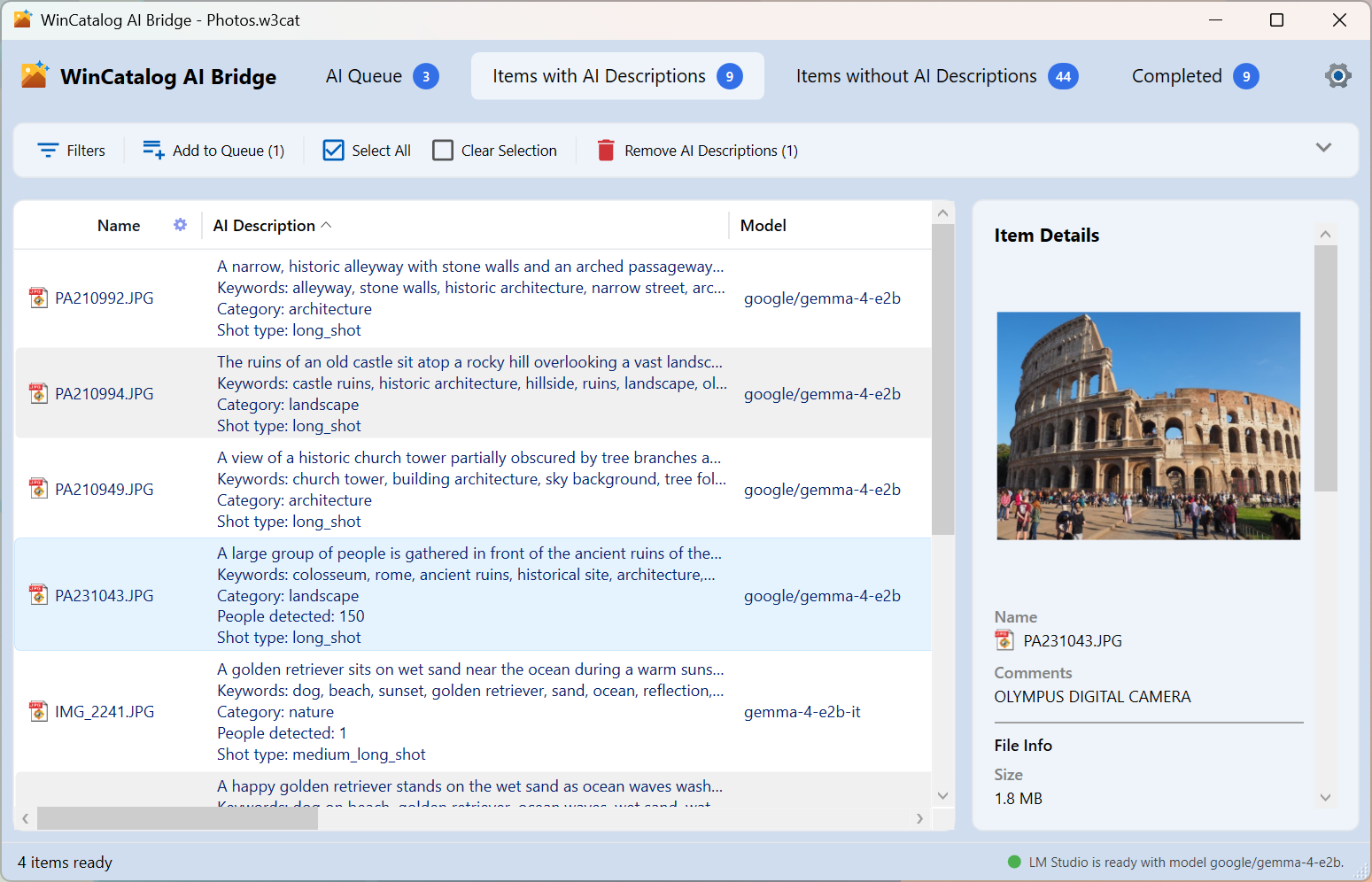
Task: Switch to the AI Queue tab
Action: (381, 76)
